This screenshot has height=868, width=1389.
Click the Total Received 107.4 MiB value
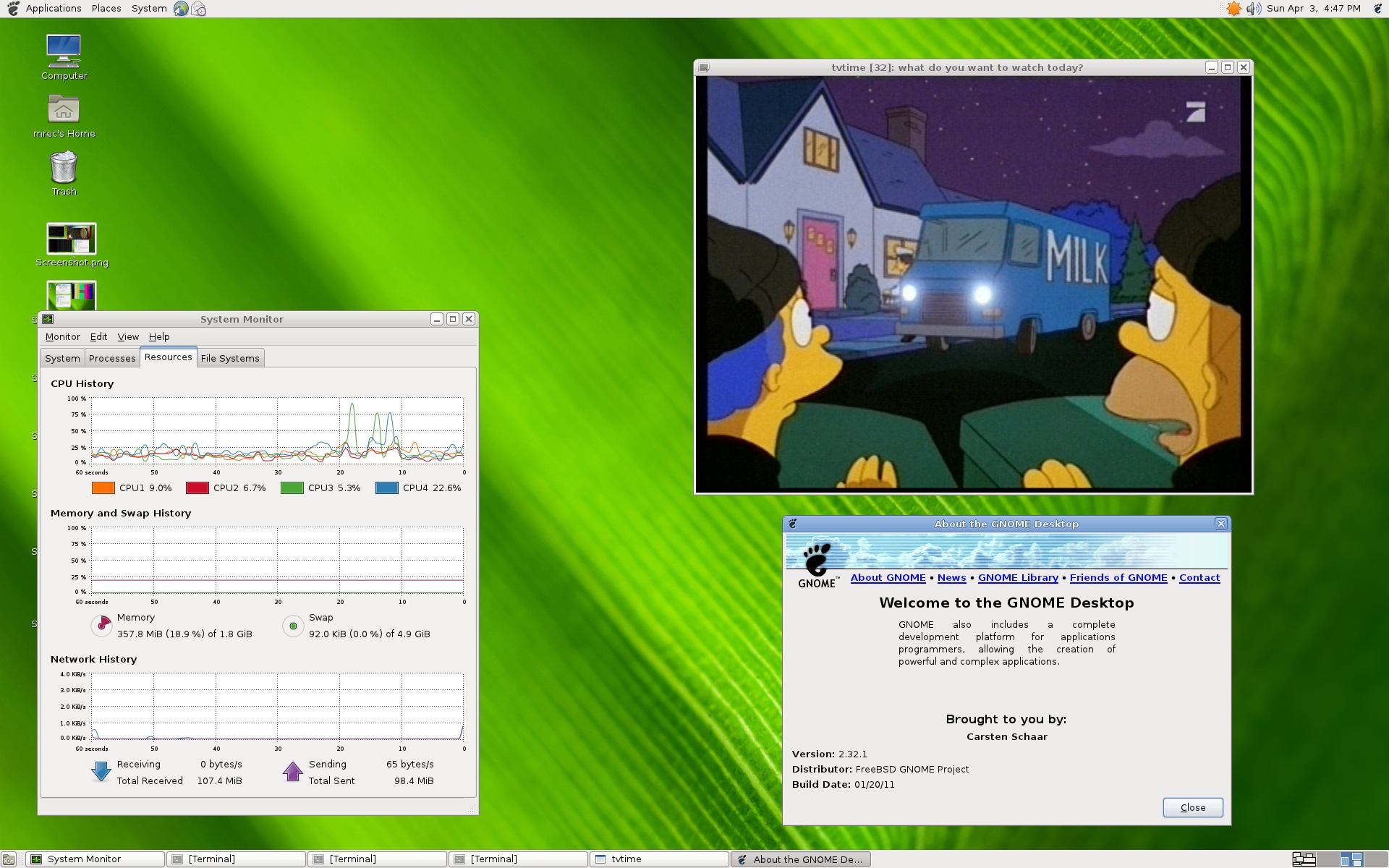tap(219, 781)
